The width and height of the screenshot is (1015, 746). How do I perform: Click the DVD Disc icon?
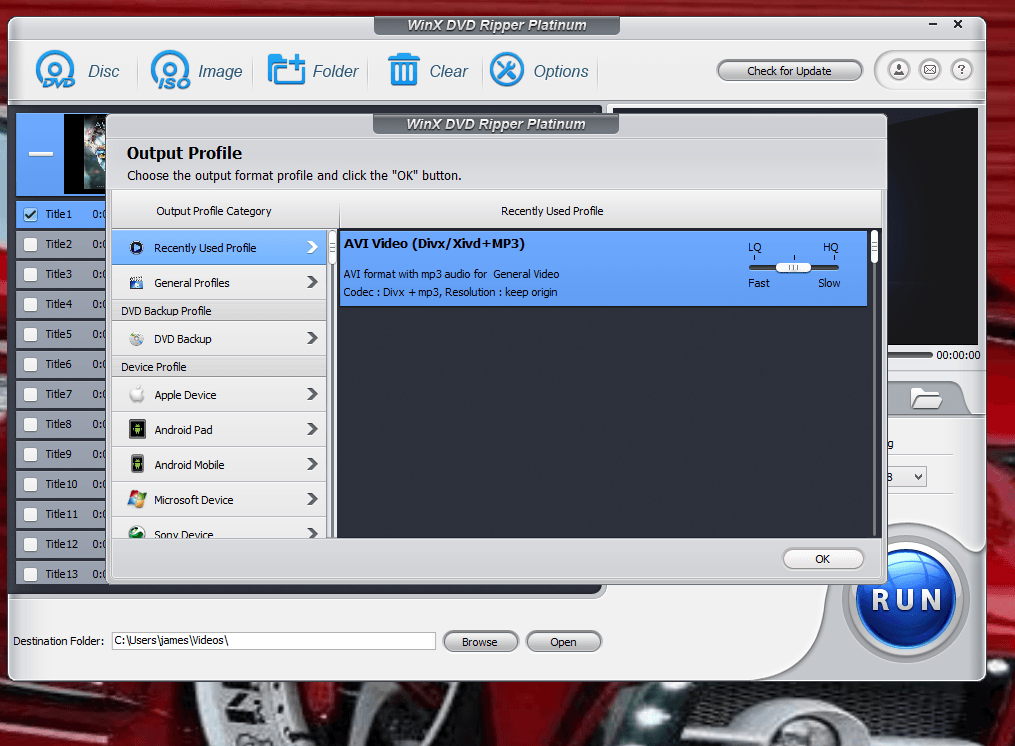coord(55,70)
